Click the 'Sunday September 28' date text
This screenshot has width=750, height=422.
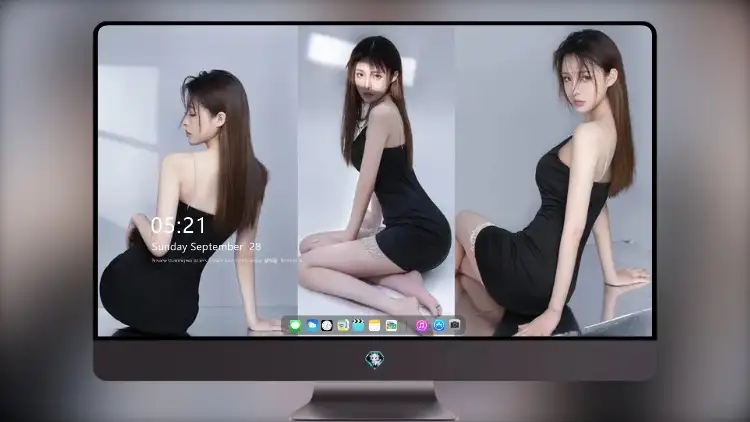(206, 247)
